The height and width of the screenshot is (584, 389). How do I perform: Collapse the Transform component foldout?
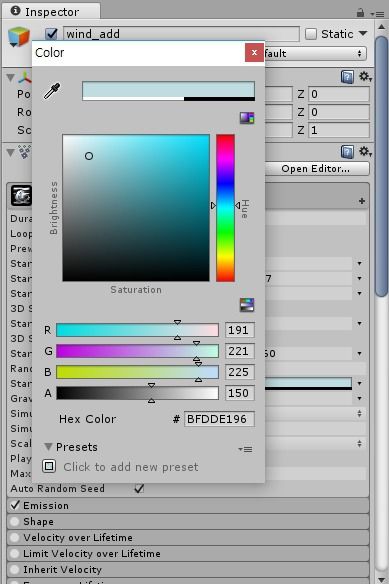[10, 77]
